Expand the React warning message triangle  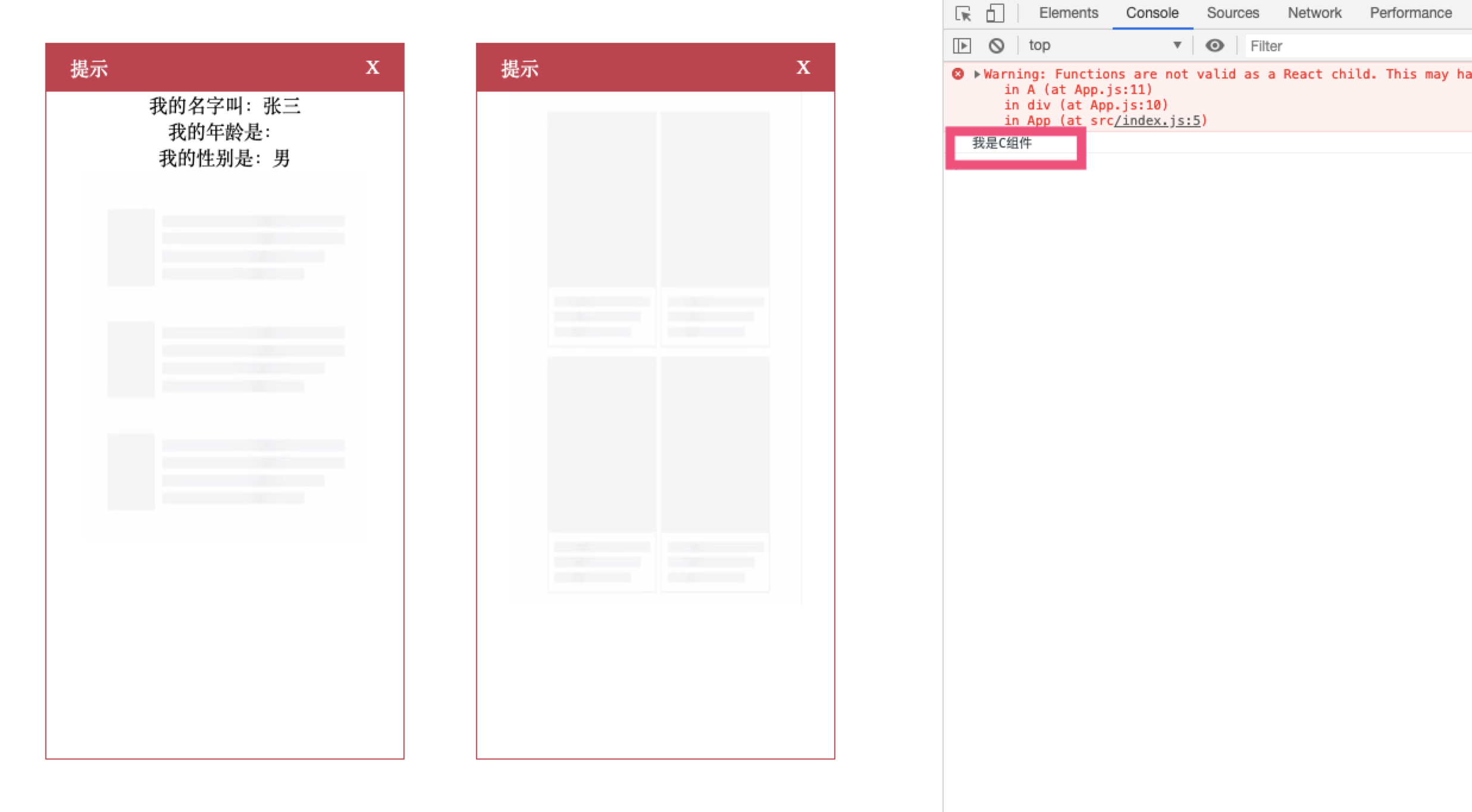coord(976,74)
